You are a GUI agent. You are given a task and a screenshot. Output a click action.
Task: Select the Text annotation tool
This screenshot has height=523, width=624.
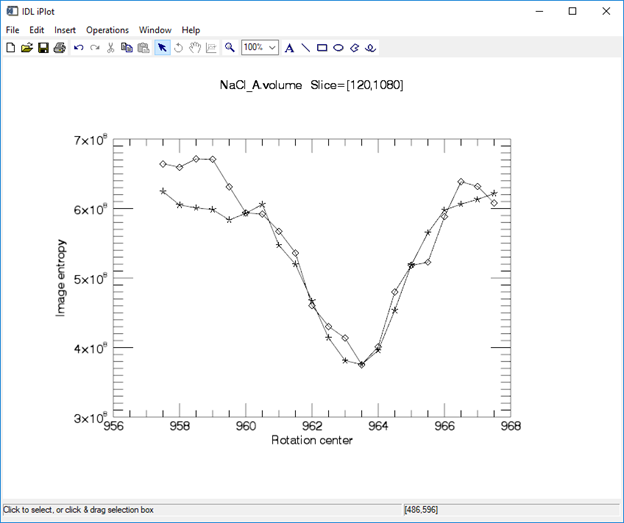[289, 48]
